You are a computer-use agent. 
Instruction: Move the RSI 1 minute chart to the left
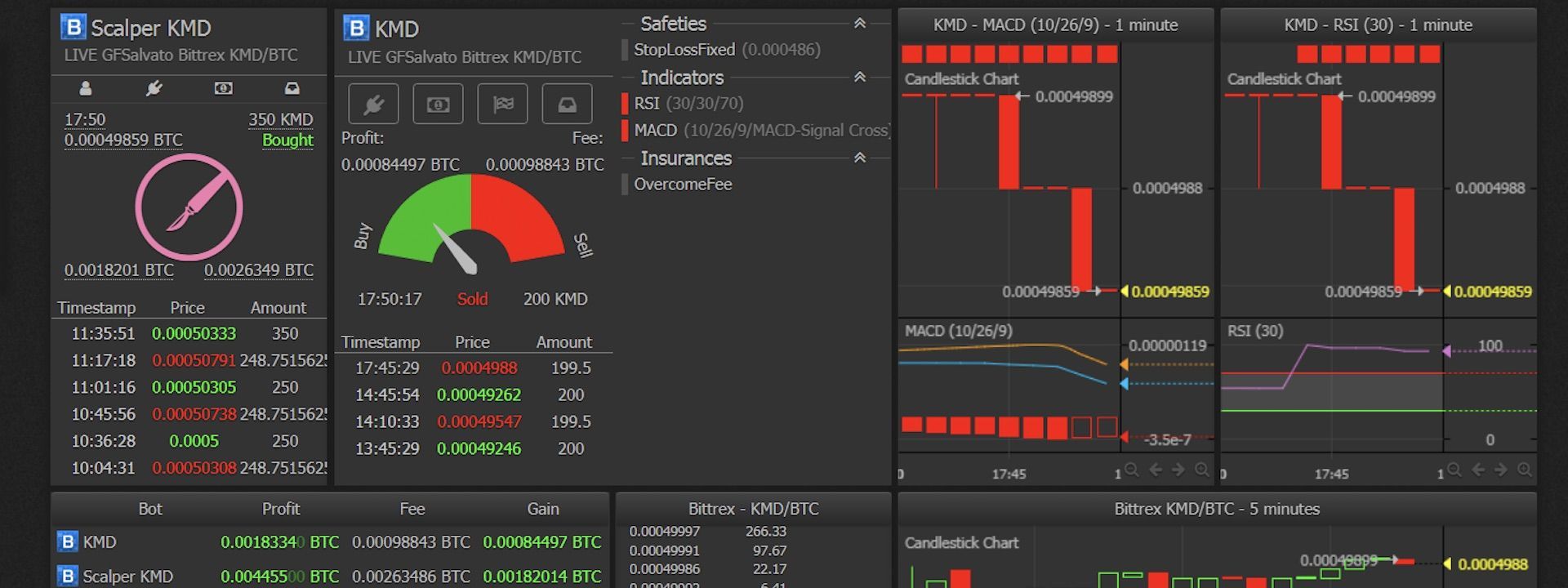pyautogui.click(x=1477, y=470)
